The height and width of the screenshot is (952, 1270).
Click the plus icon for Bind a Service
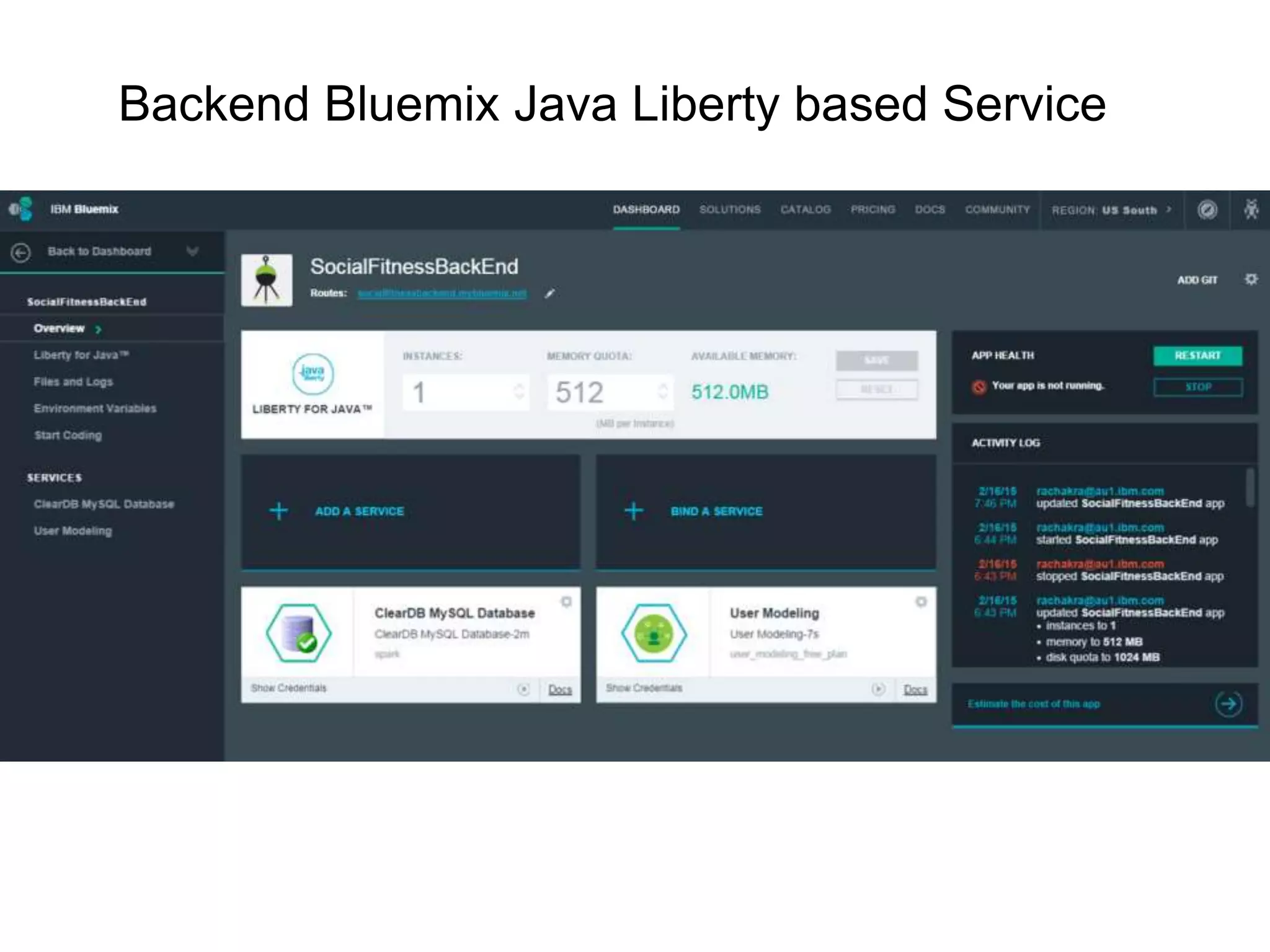tap(633, 511)
